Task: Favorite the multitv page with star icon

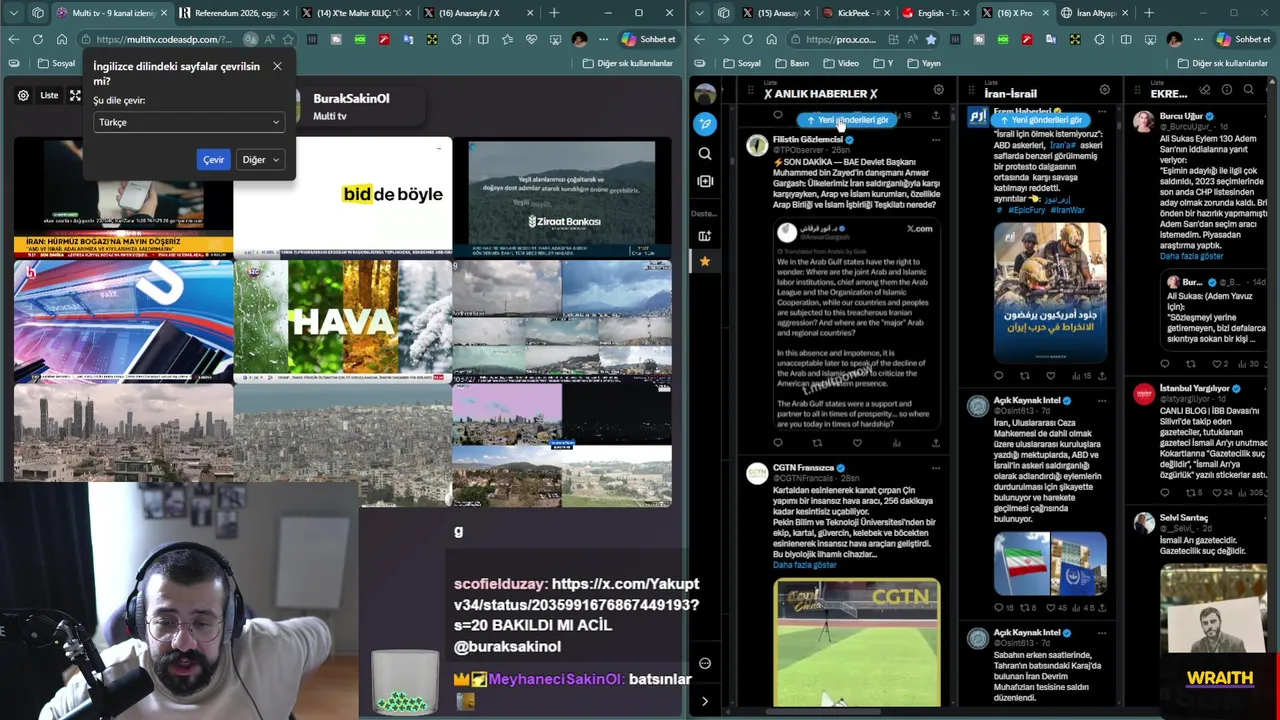Action: 288,39
